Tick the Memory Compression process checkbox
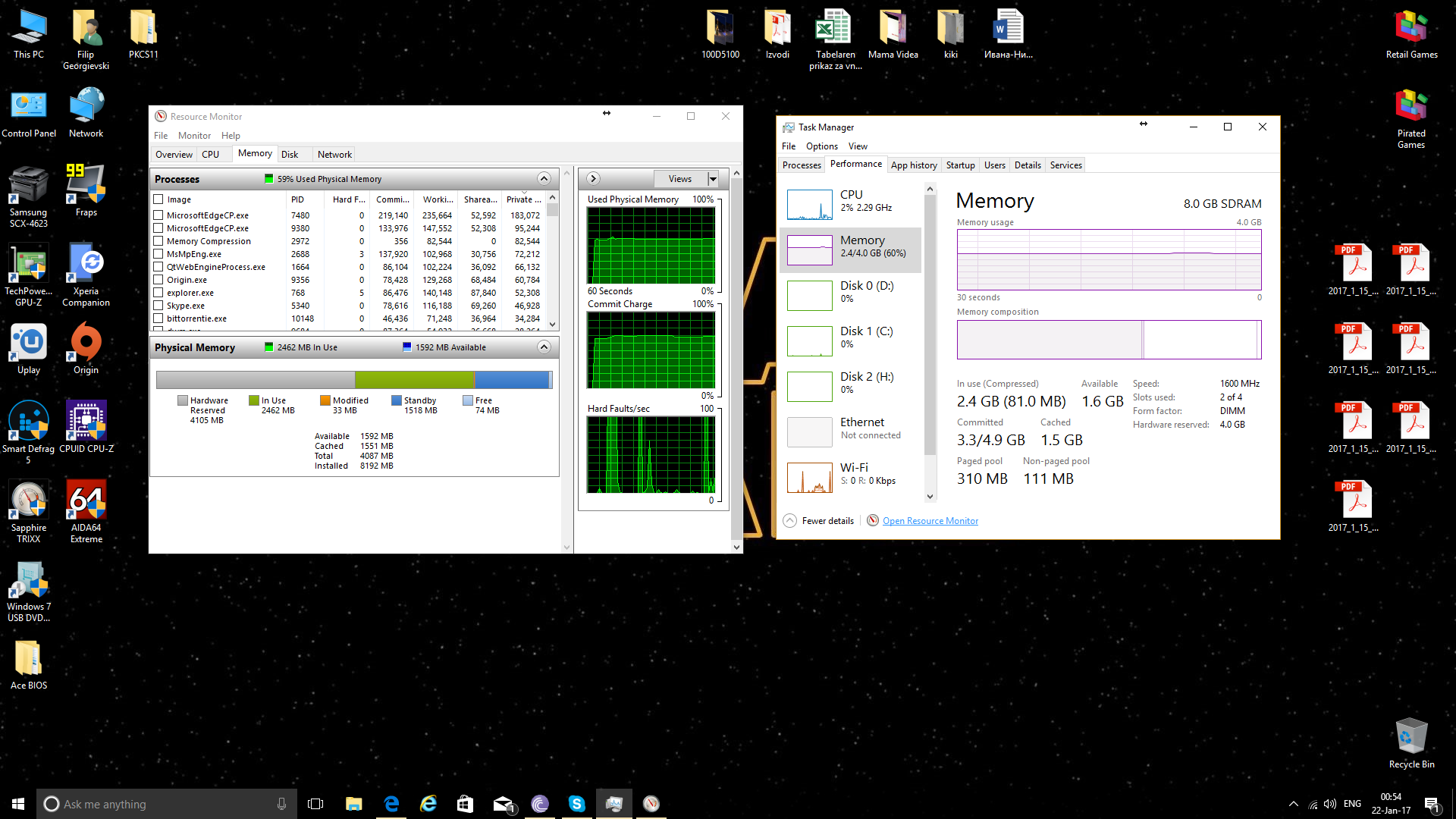Viewport: 1456px width, 819px height. coord(158,241)
